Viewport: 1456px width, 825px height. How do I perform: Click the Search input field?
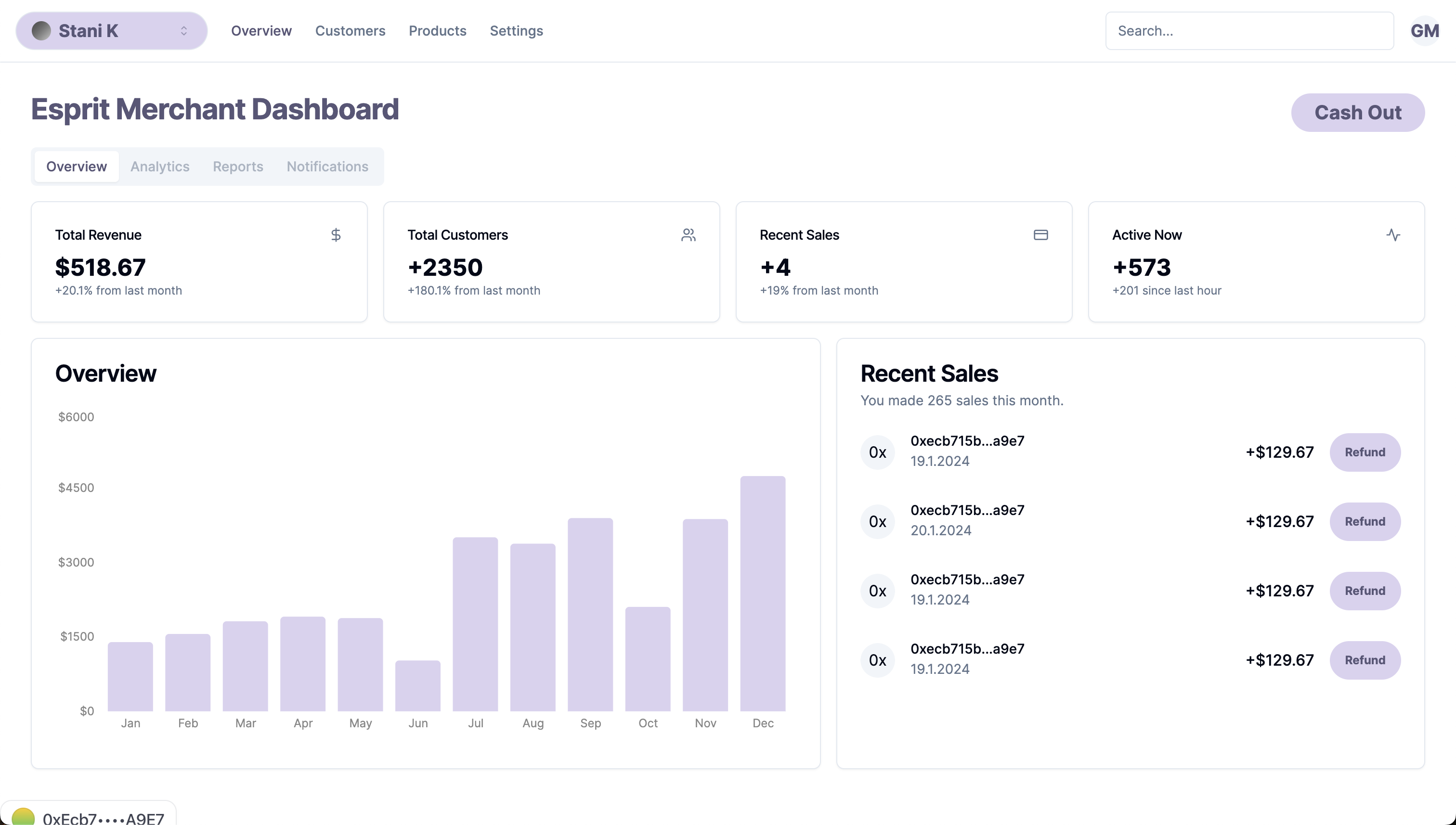point(1249,31)
